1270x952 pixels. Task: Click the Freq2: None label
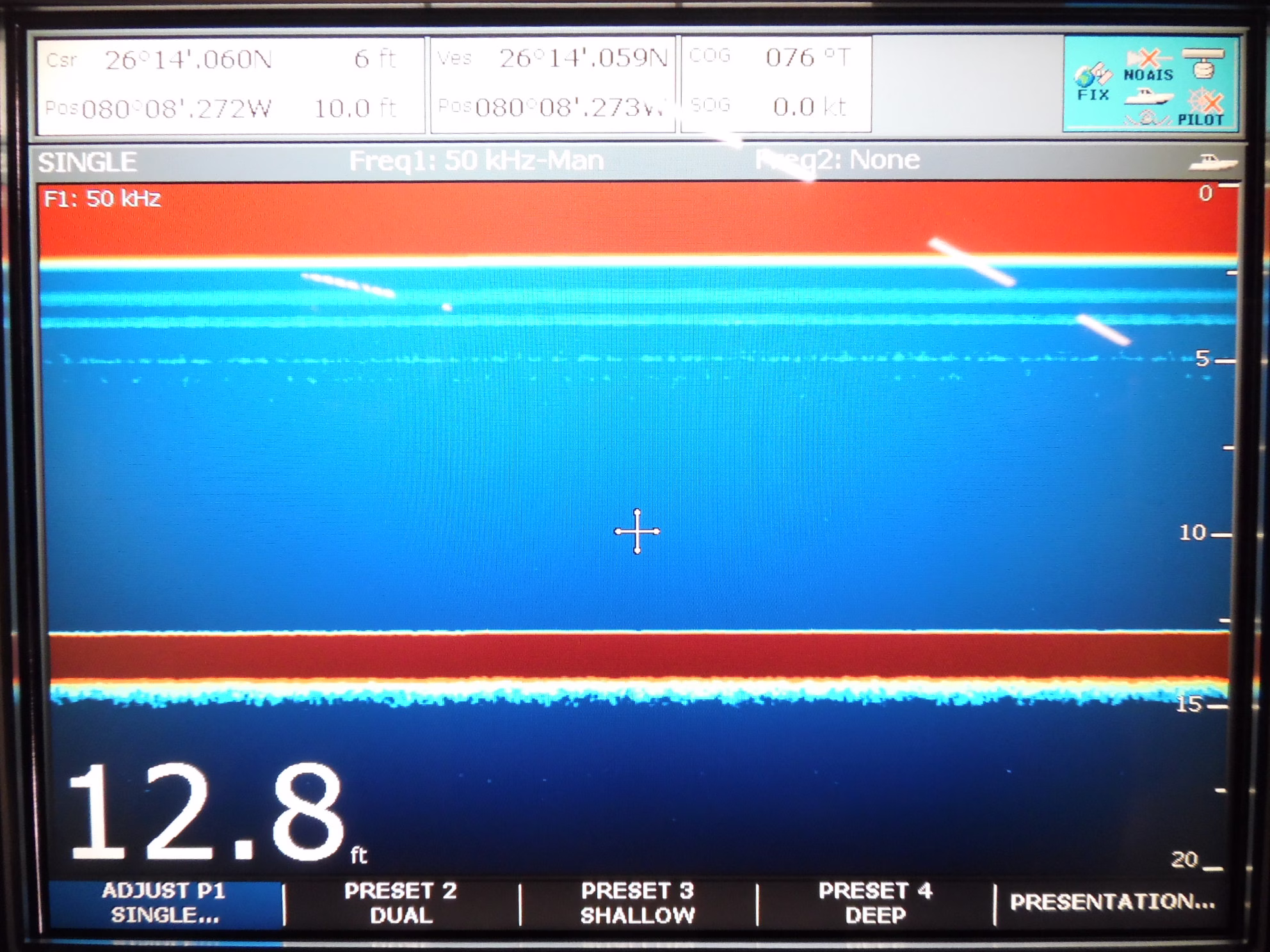(837, 159)
